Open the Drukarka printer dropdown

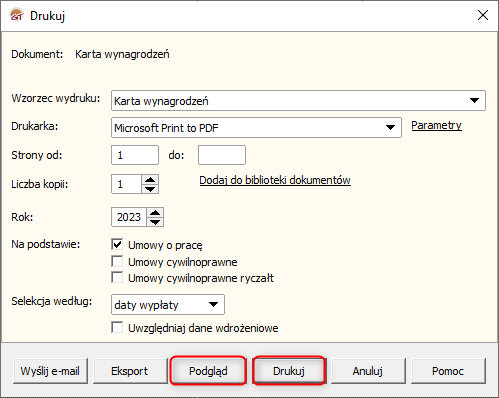click(x=256, y=127)
